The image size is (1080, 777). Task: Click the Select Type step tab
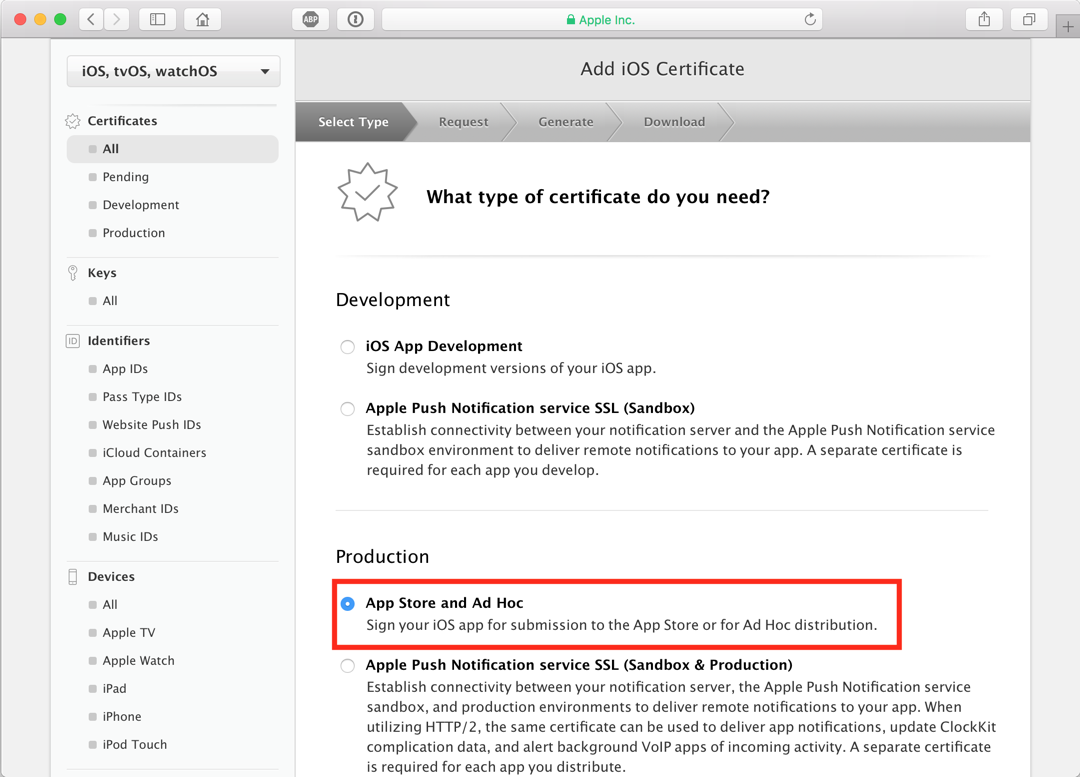[x=353, y=122]
